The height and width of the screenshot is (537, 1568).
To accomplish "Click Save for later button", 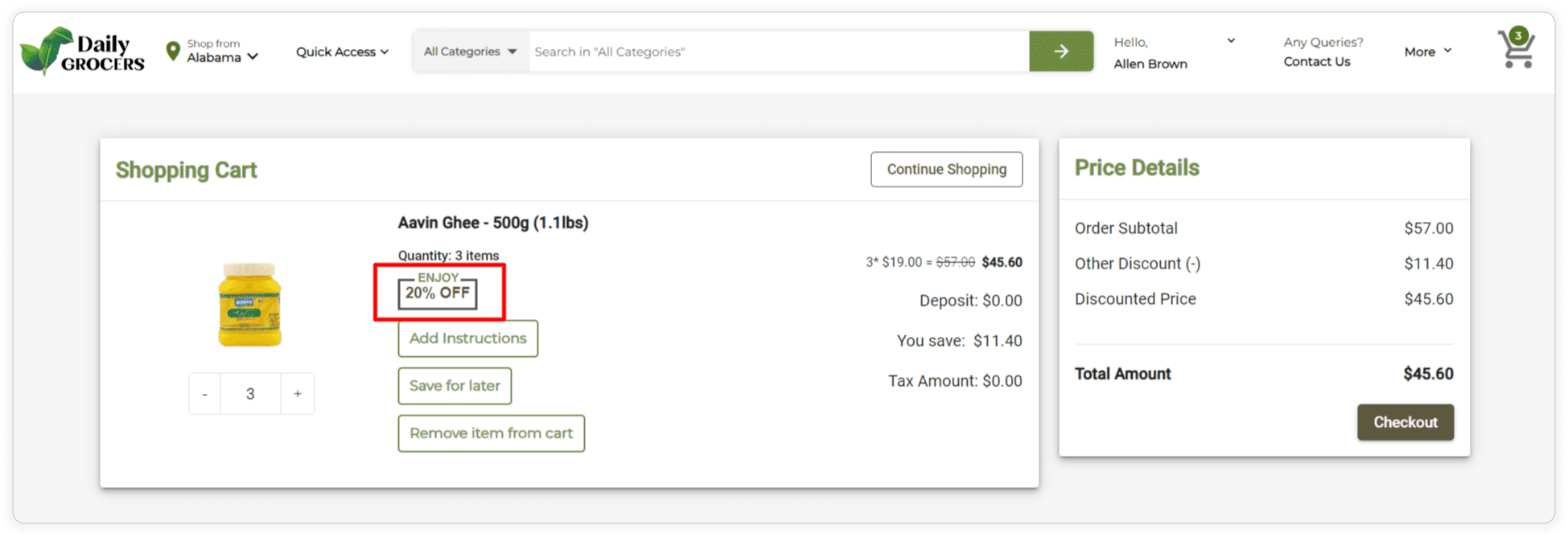I will point(455,386).
